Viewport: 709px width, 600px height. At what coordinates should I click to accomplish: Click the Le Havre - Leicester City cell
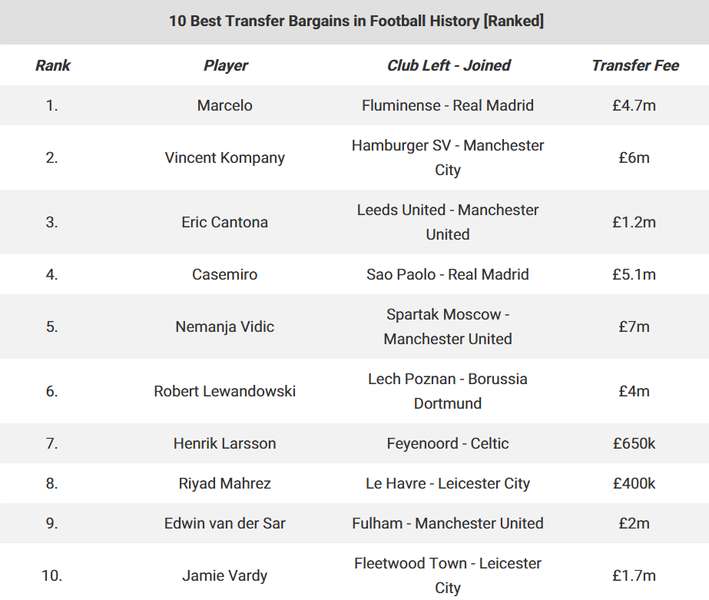coord(448,483)
